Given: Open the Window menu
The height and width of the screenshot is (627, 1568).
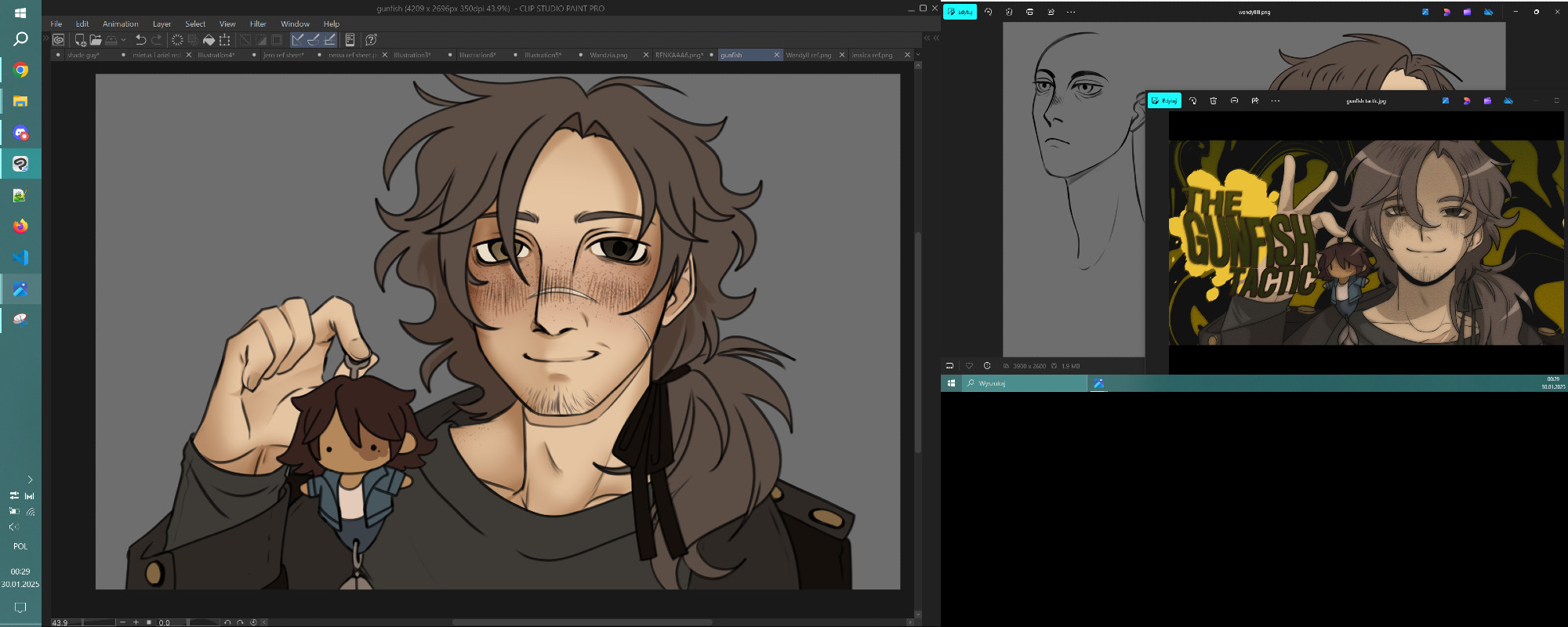Looking at the screenshot, I should (295, 24).
